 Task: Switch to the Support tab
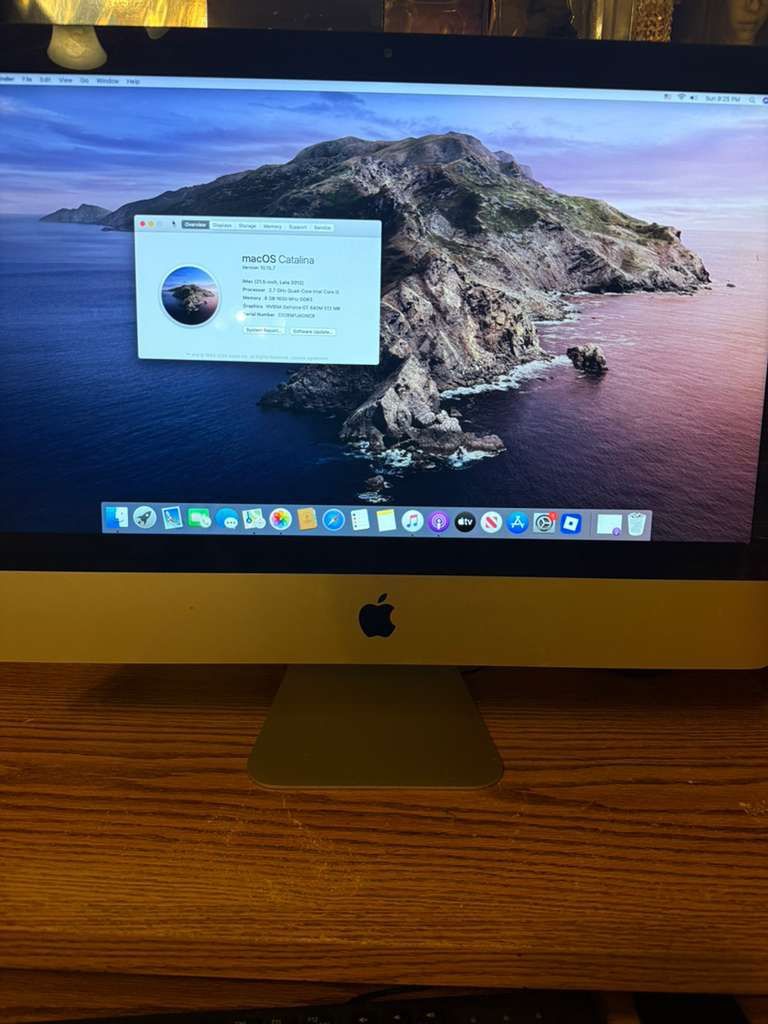(297, 227)
